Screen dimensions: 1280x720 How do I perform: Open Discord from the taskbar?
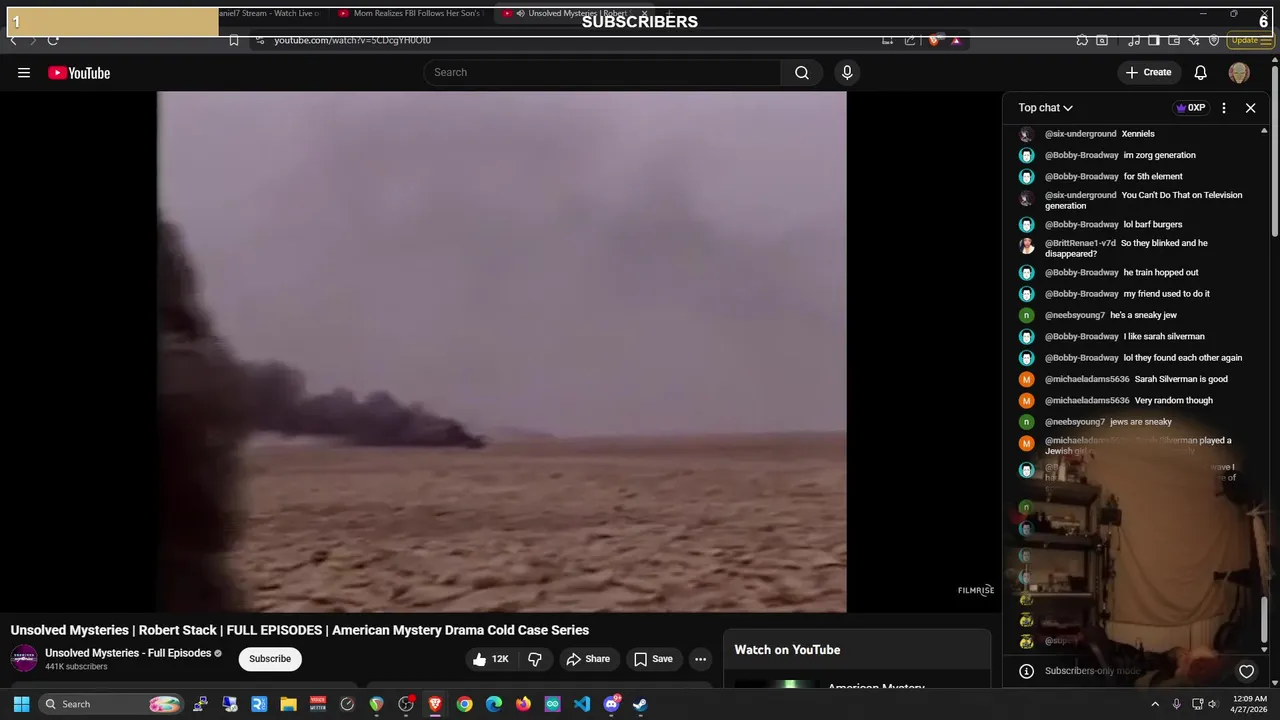point(611,704)
